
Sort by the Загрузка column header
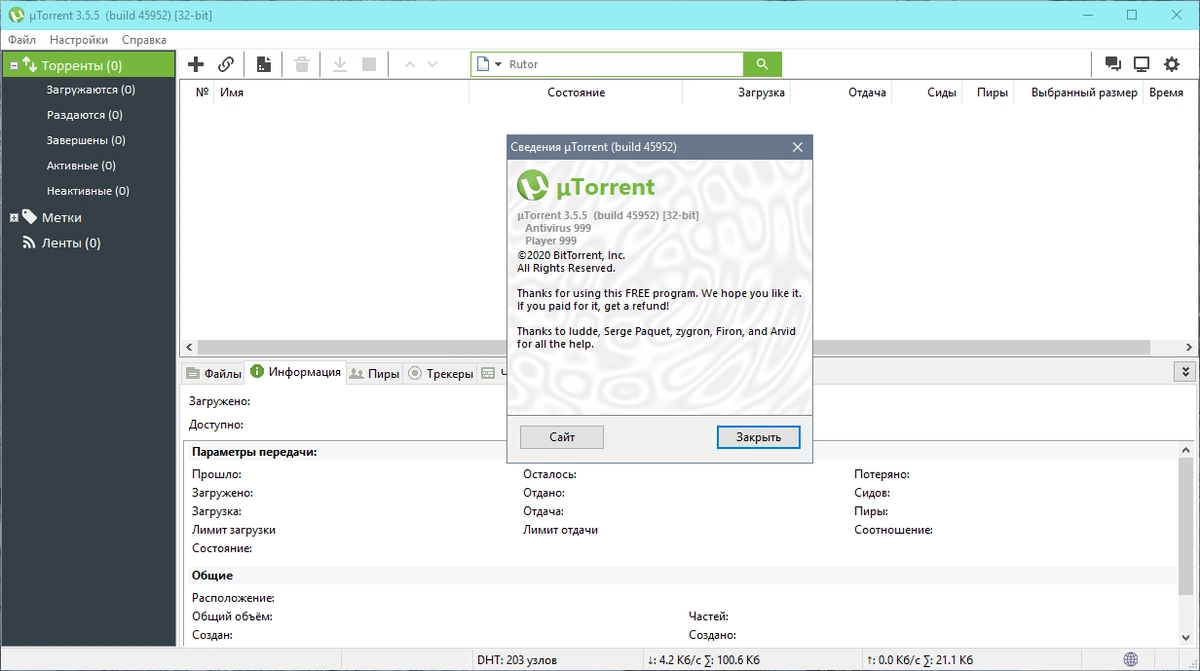click(736, 92)
